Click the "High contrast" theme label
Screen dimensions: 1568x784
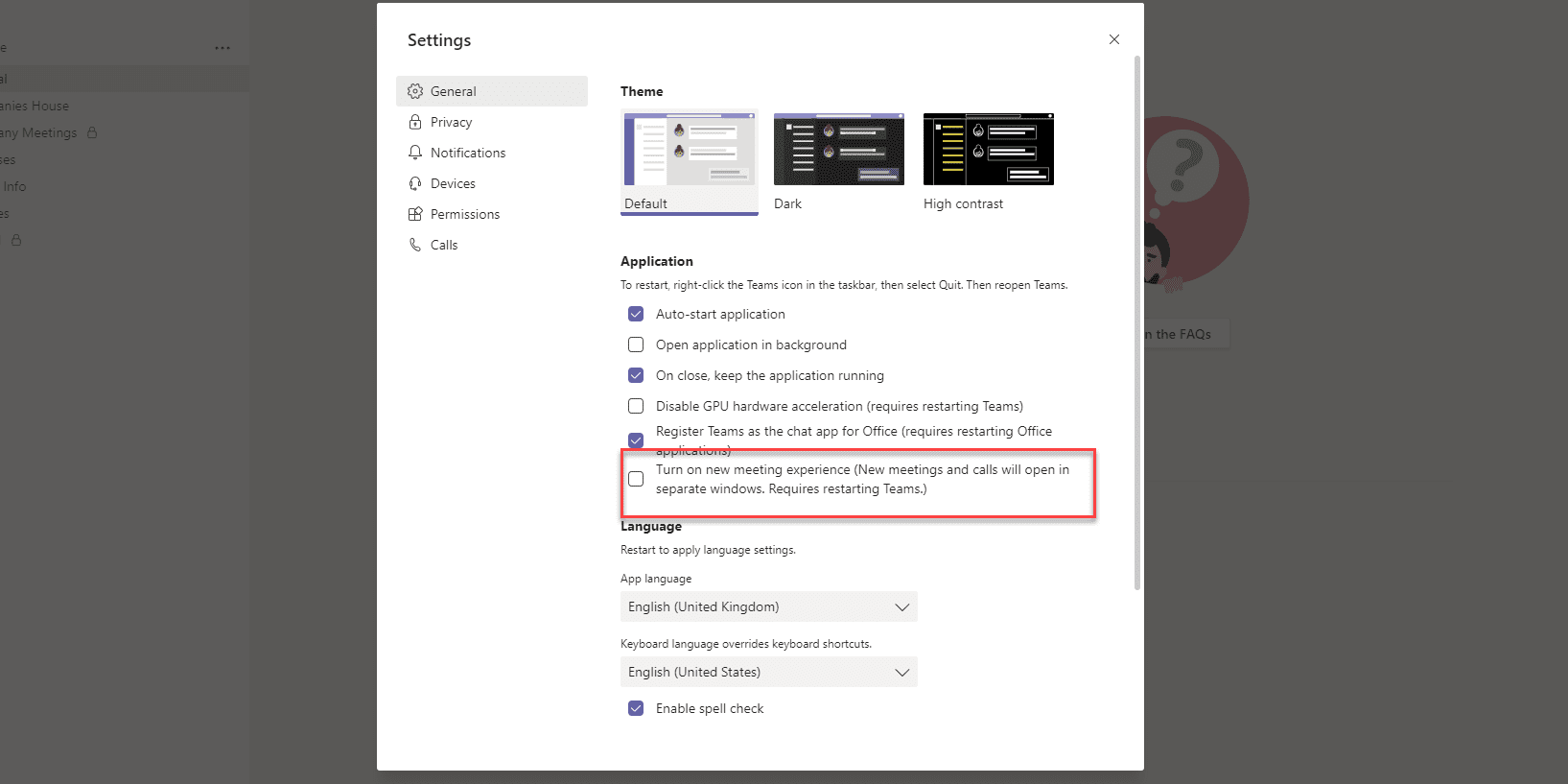pos(963,203)
